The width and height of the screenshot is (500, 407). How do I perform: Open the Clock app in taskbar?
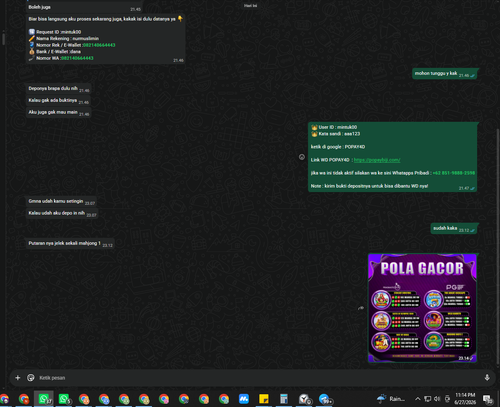click(x=304, y=399)
